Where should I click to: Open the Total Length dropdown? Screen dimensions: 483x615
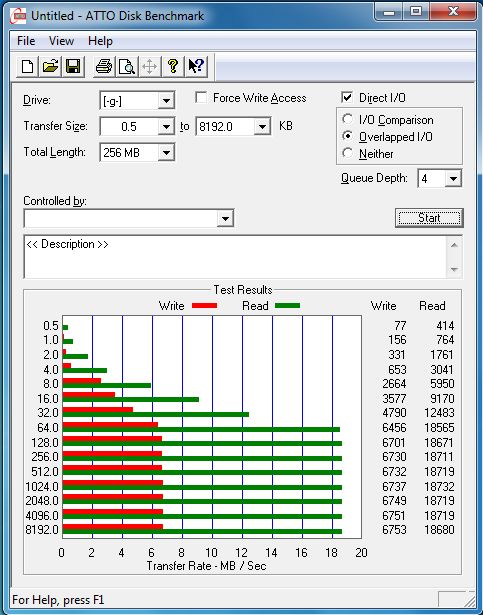(166, 152)
